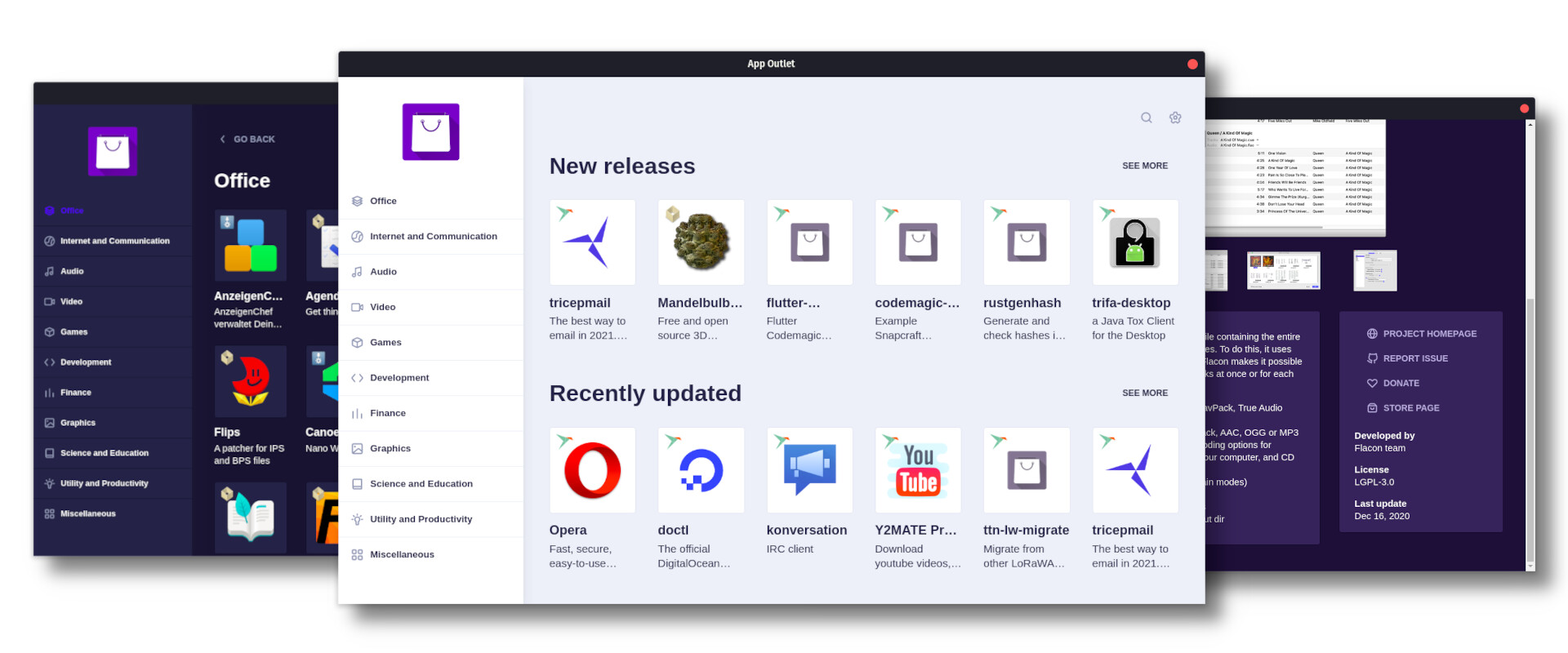Click the tricepmail title under New releases
This screenshot has height=653, width=1568.
[x=580, y=303]
